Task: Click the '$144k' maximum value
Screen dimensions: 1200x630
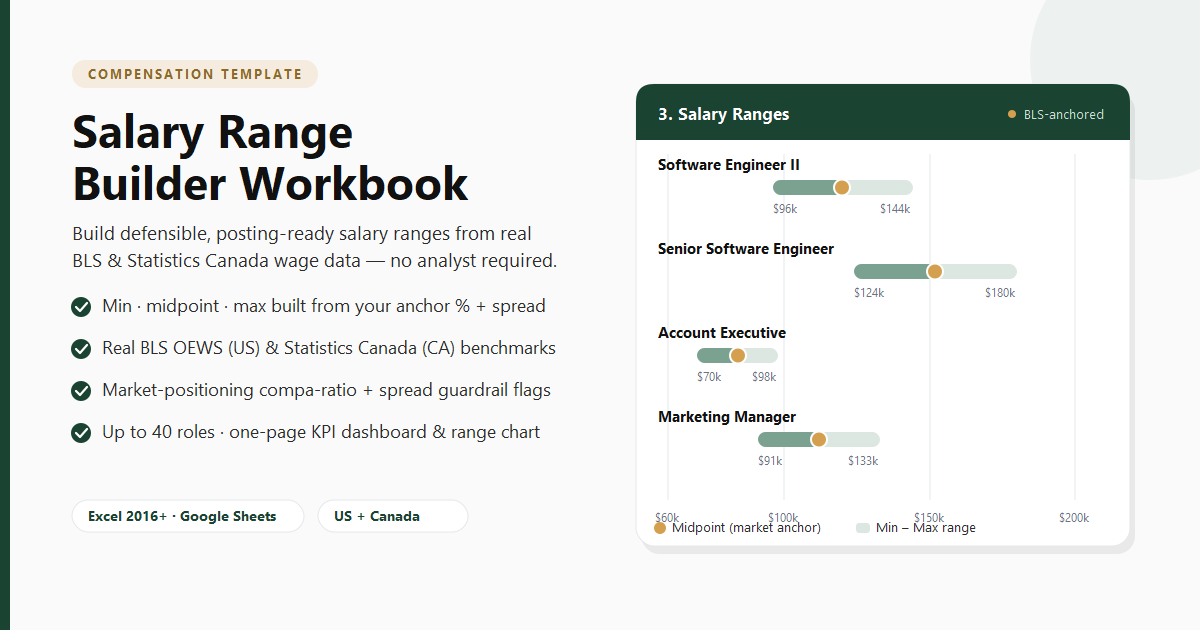Action: pyautogui.click(x=895, y=209)
